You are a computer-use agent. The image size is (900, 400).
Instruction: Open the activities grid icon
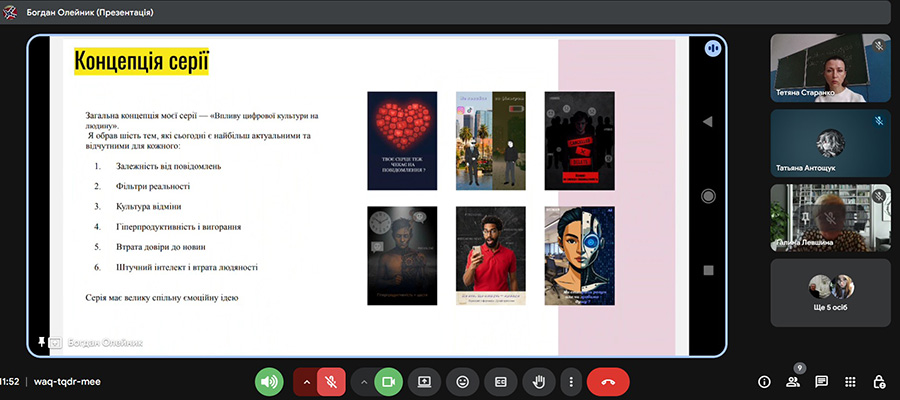pos(850,381)
